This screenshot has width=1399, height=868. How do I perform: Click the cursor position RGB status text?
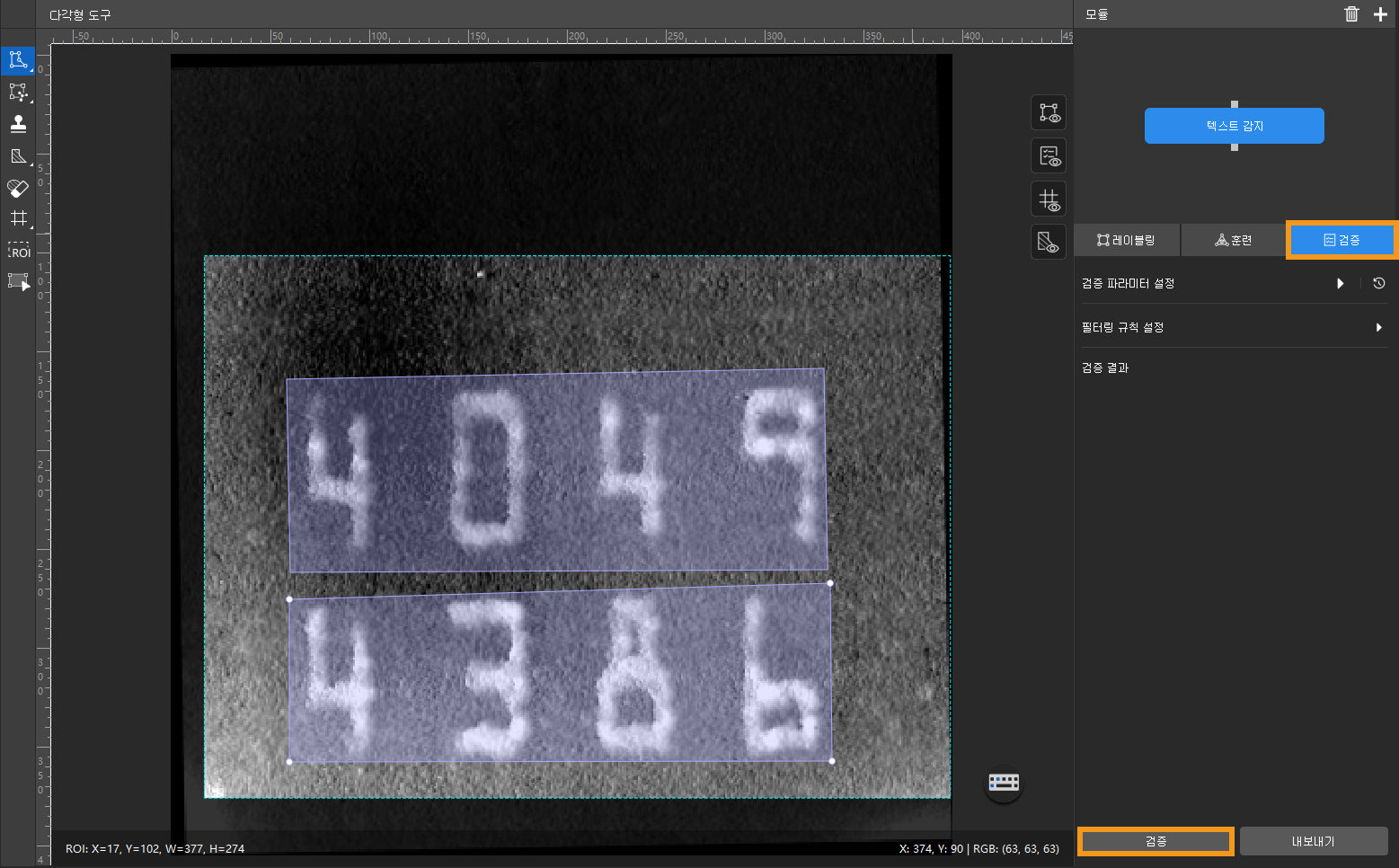(978, 848)
